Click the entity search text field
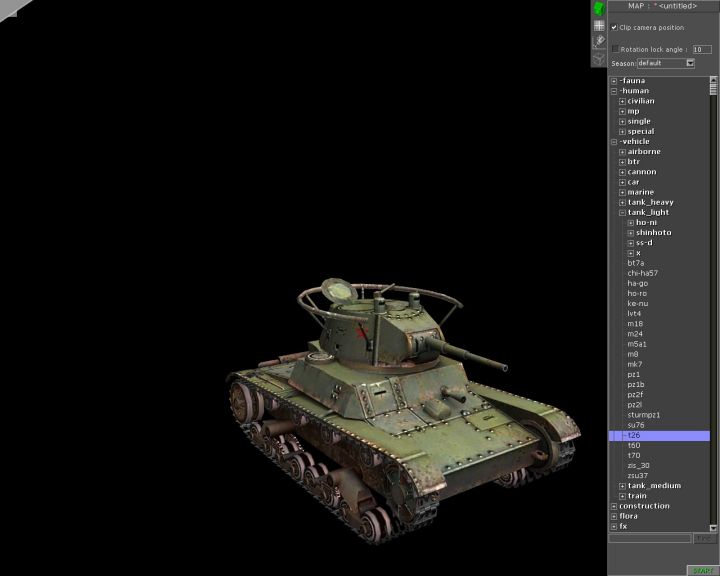 [650, 538]
